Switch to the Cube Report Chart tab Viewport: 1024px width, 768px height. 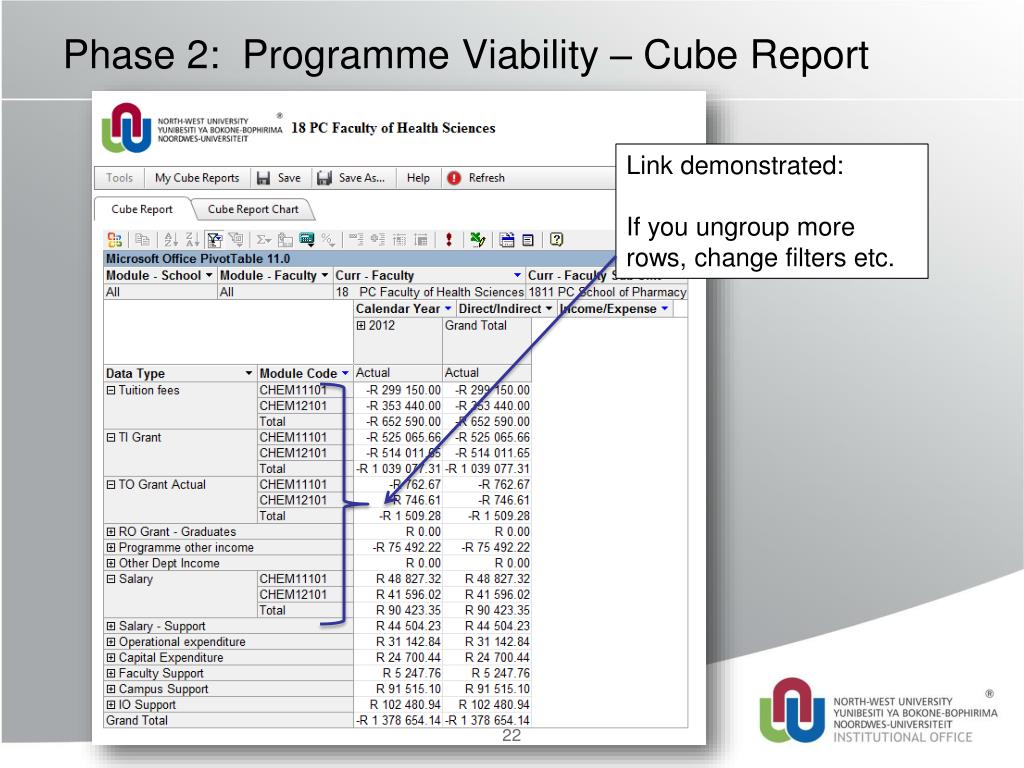253,208
